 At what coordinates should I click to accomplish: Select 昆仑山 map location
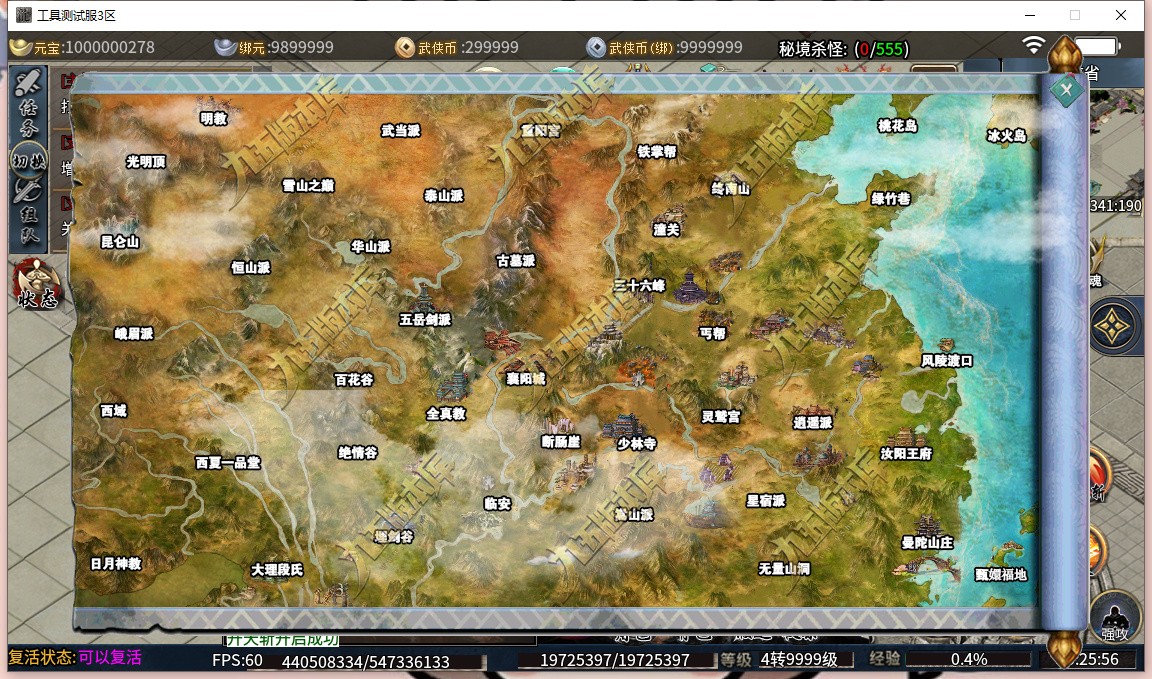point(120,242)
